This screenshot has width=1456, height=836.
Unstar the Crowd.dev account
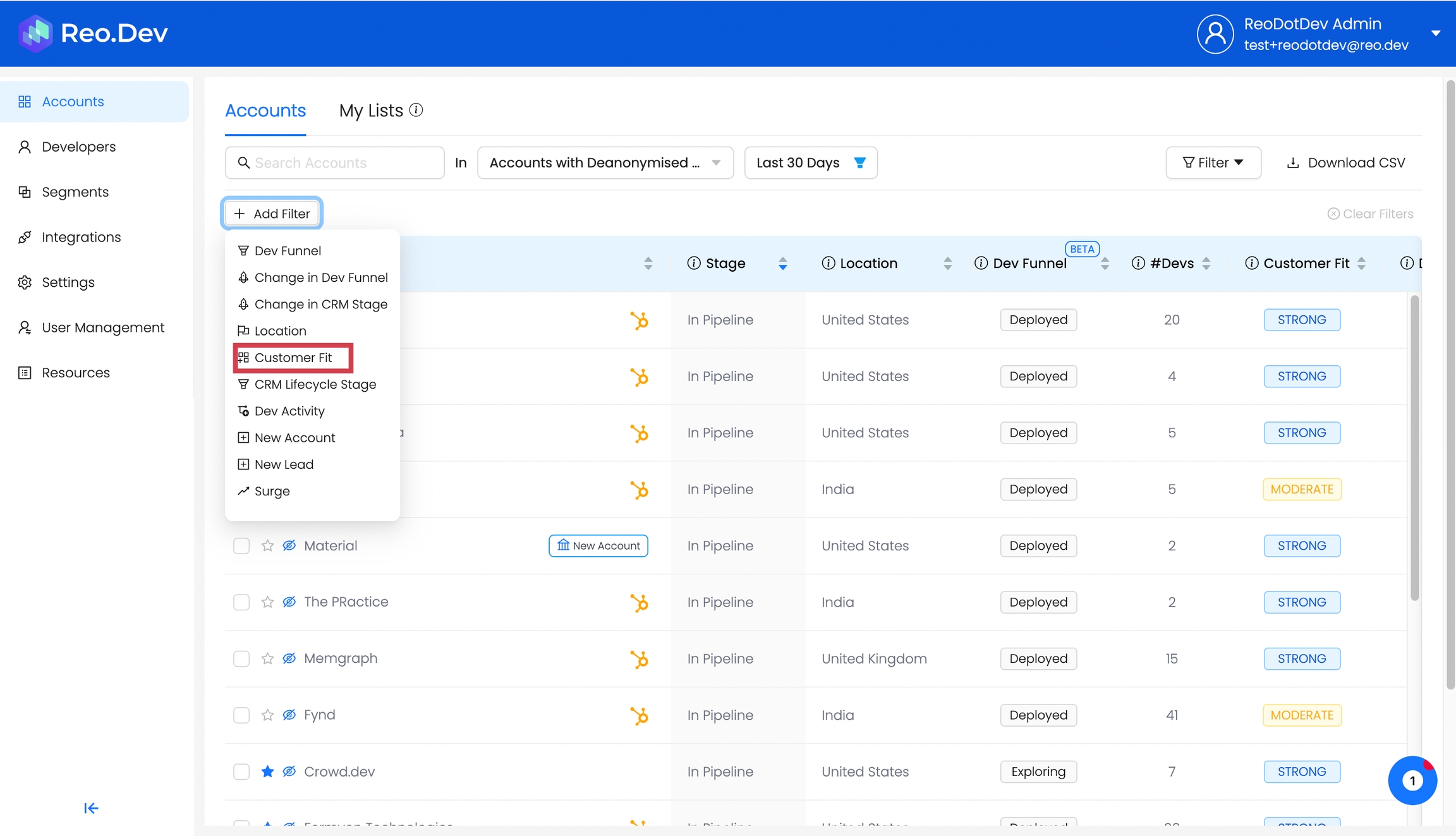[267, 772]
